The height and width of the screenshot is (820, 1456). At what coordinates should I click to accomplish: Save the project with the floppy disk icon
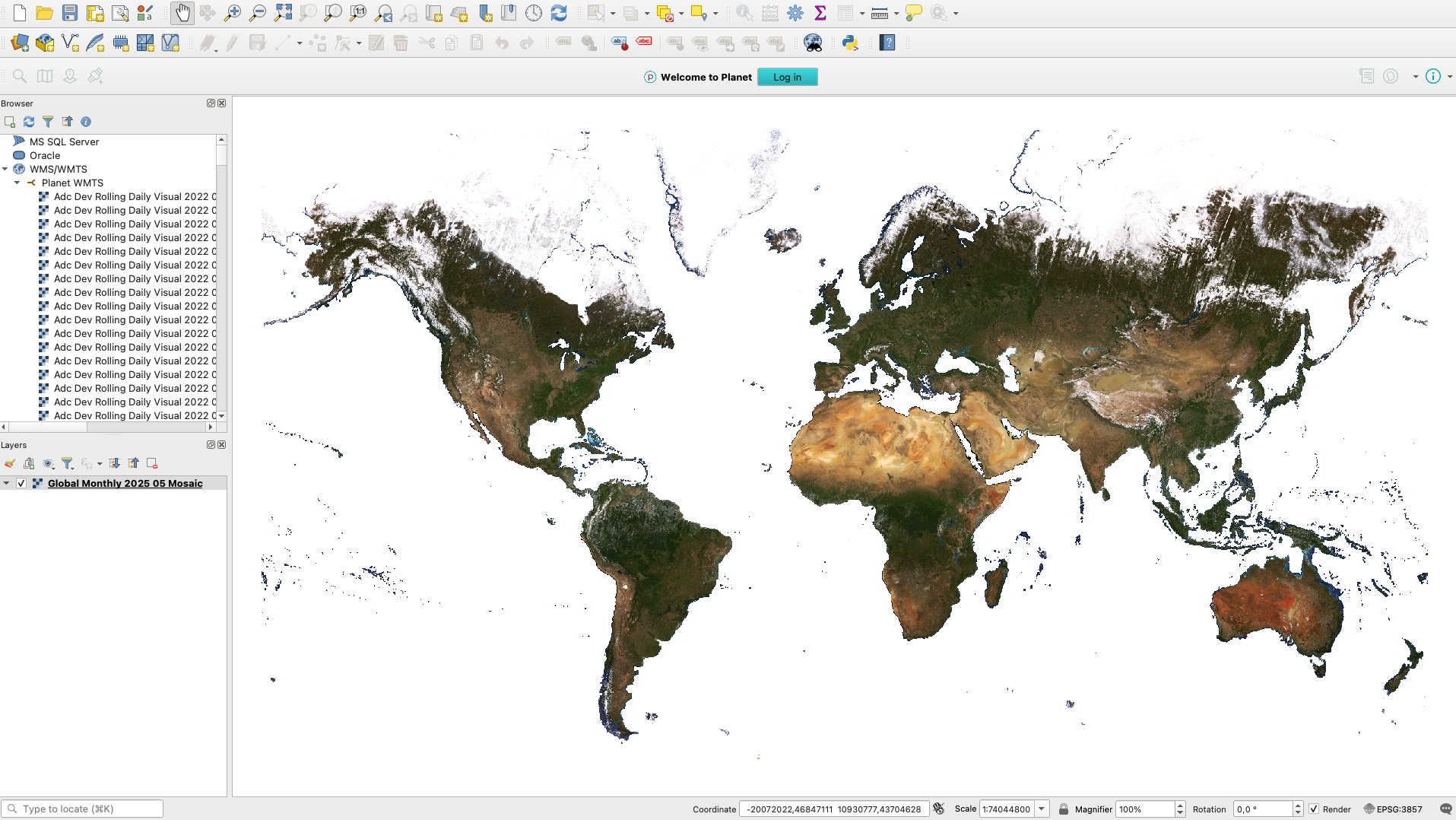(x=70, y=13)
